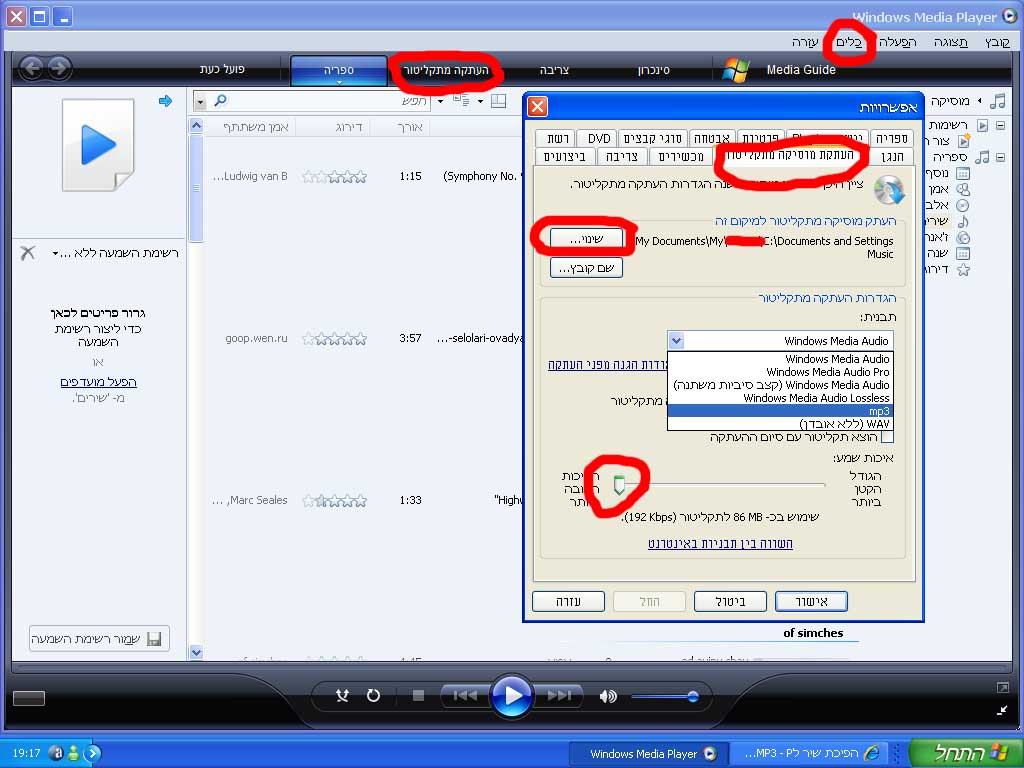Viewport: 1024px width, 768px height.
Task: Select the genre icon in library tree
Action: point(963,238)
